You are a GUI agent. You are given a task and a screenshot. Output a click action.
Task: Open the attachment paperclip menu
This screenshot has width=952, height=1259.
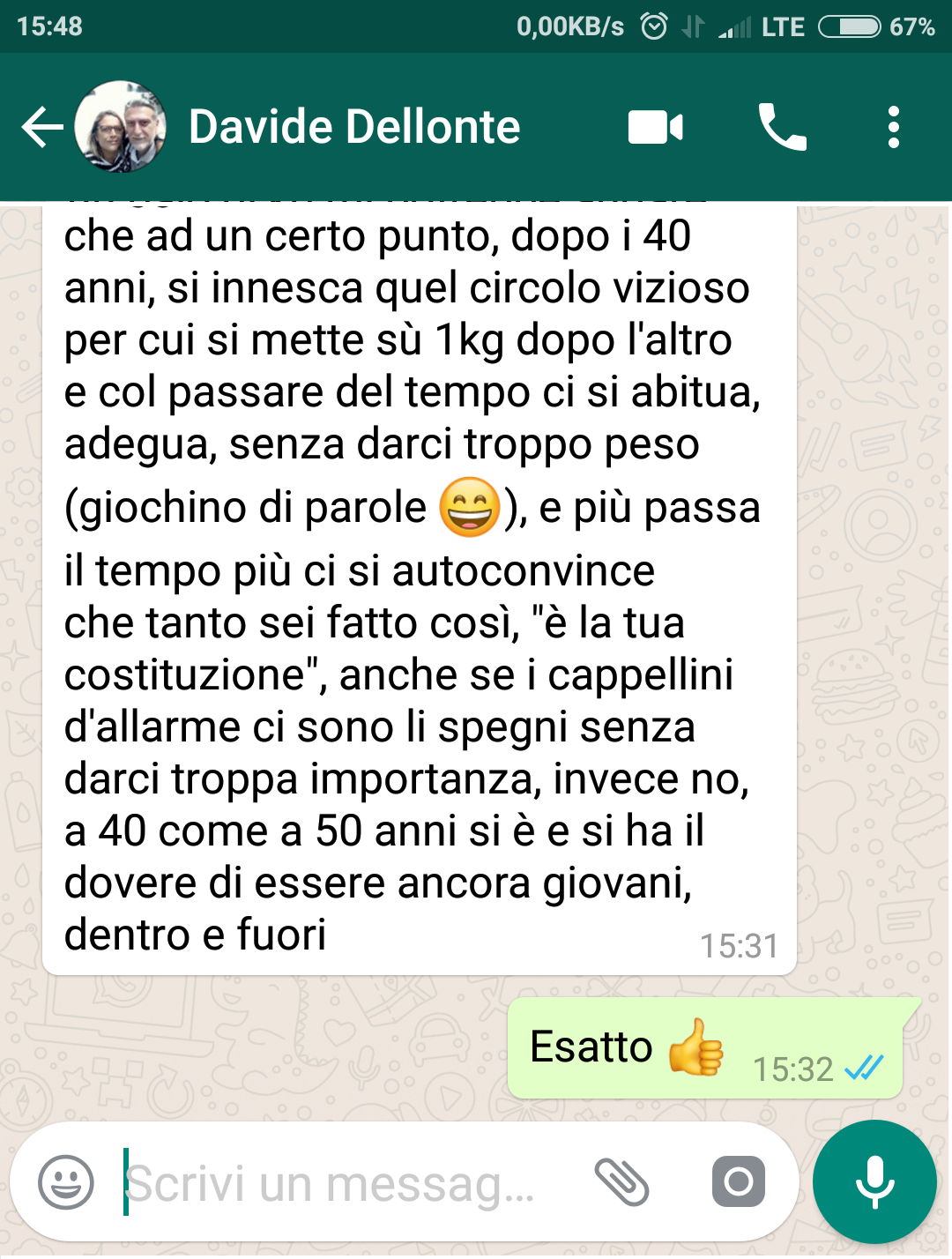(x=621, y=1182)
